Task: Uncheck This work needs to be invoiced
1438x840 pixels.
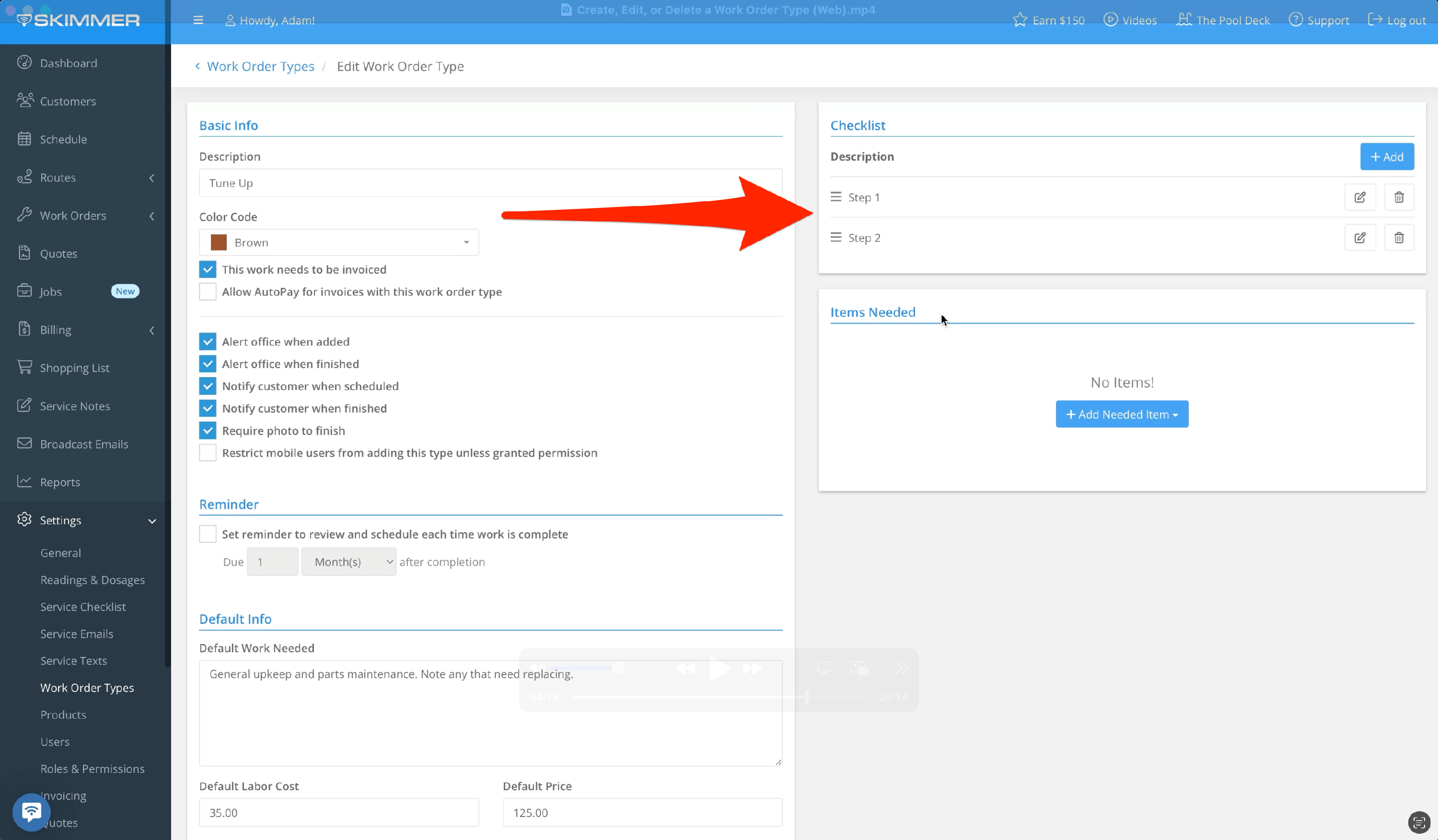Action: coord(208,269)
